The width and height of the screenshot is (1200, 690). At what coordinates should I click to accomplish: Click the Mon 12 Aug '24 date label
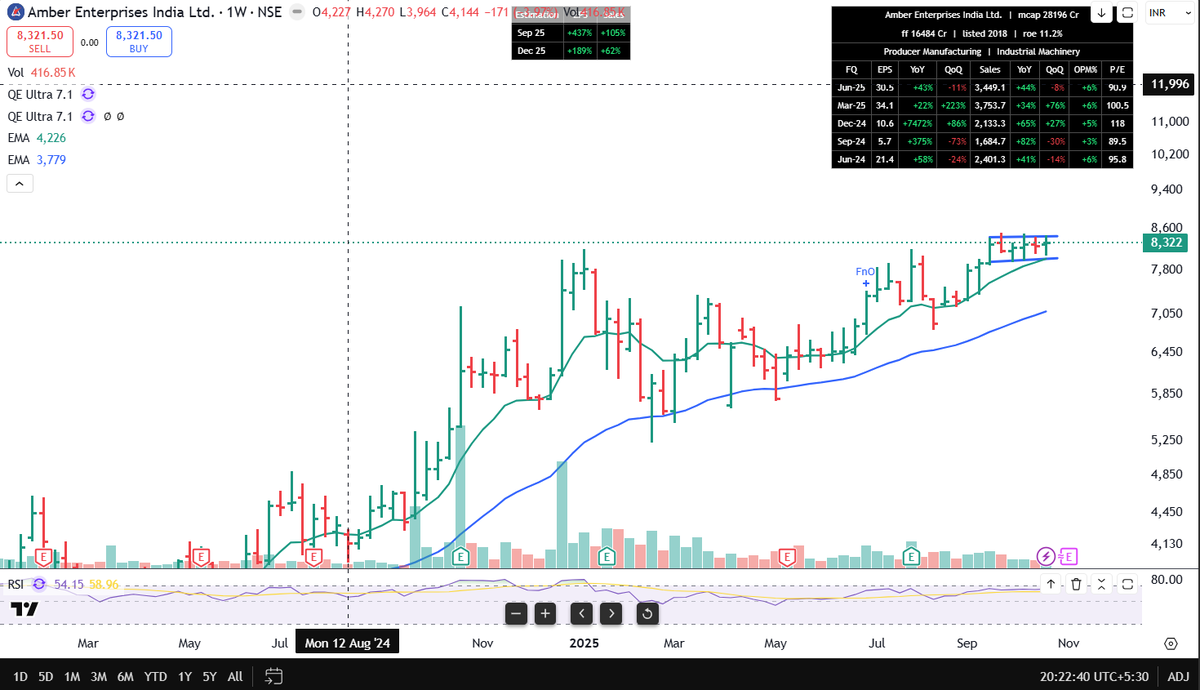click(x=347, y=643)
